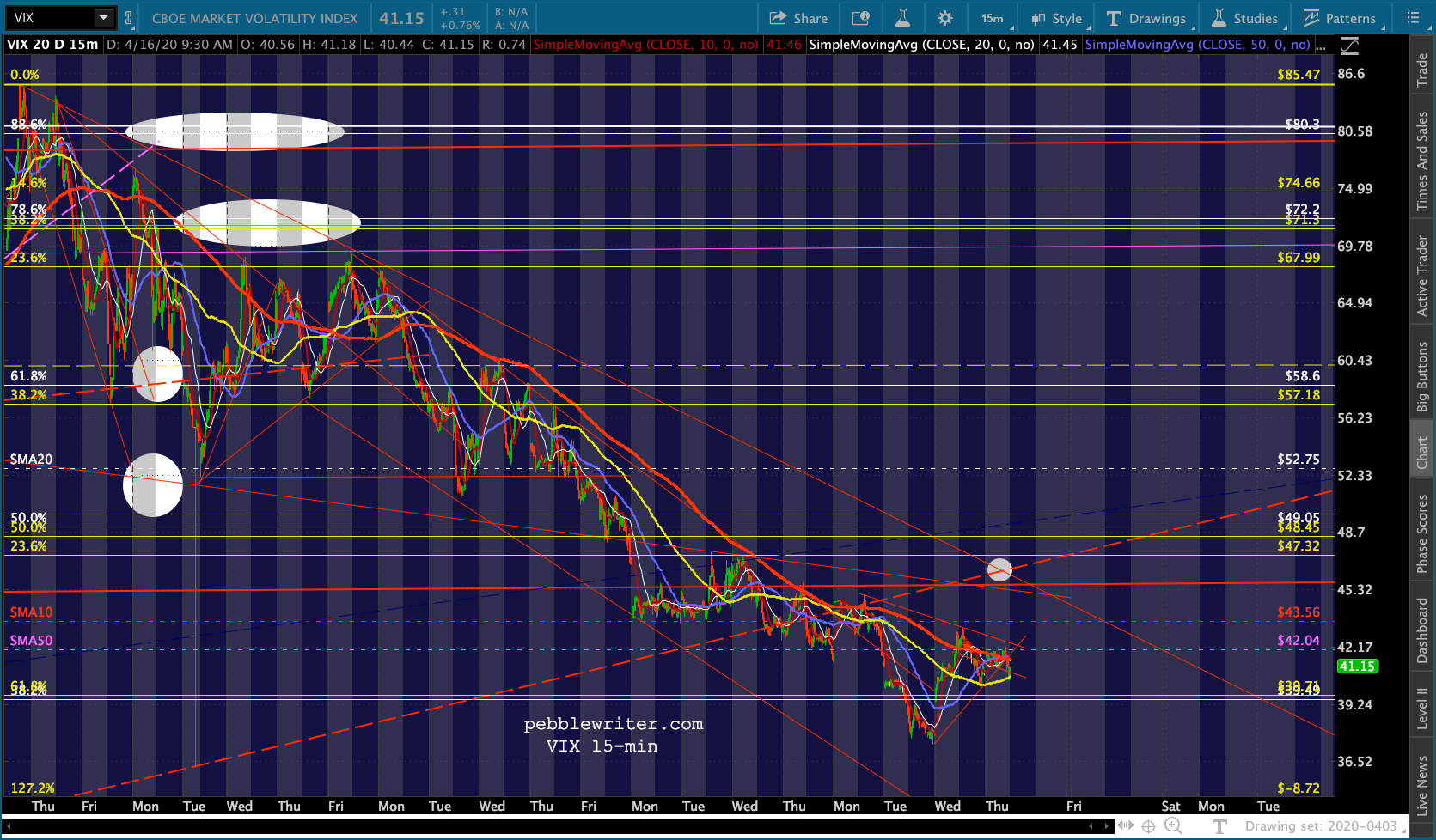Open the Style menu
Screen dimensions: 1436x840
coord(1058,18)
